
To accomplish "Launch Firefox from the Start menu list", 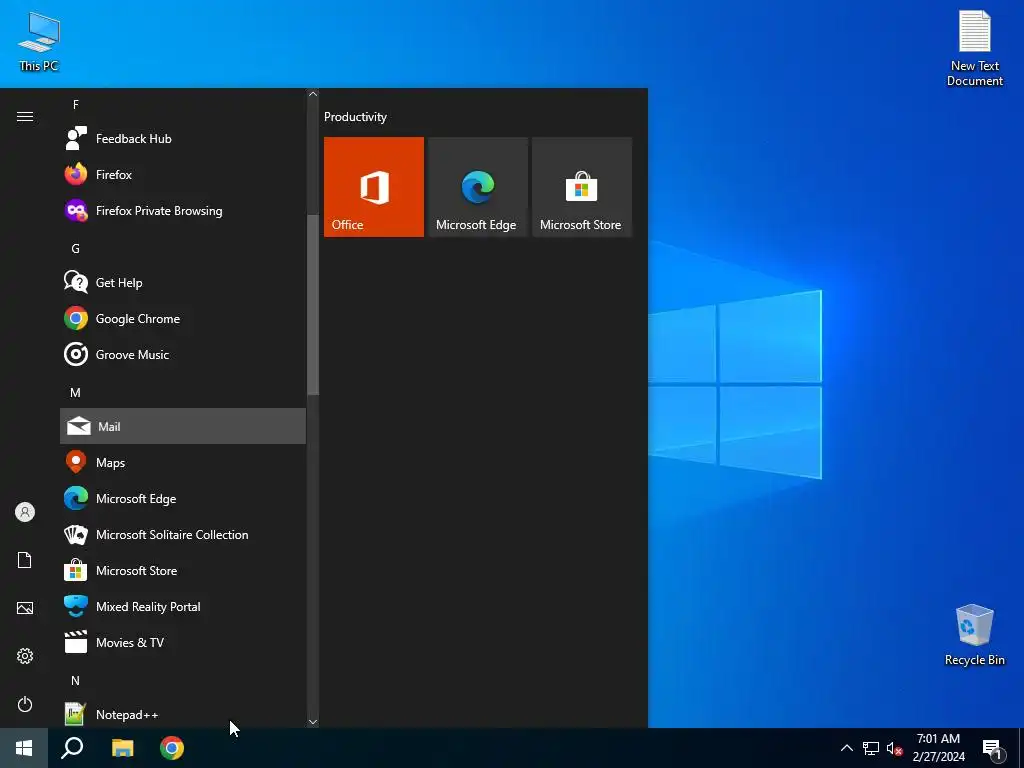I will coord(183,174).
